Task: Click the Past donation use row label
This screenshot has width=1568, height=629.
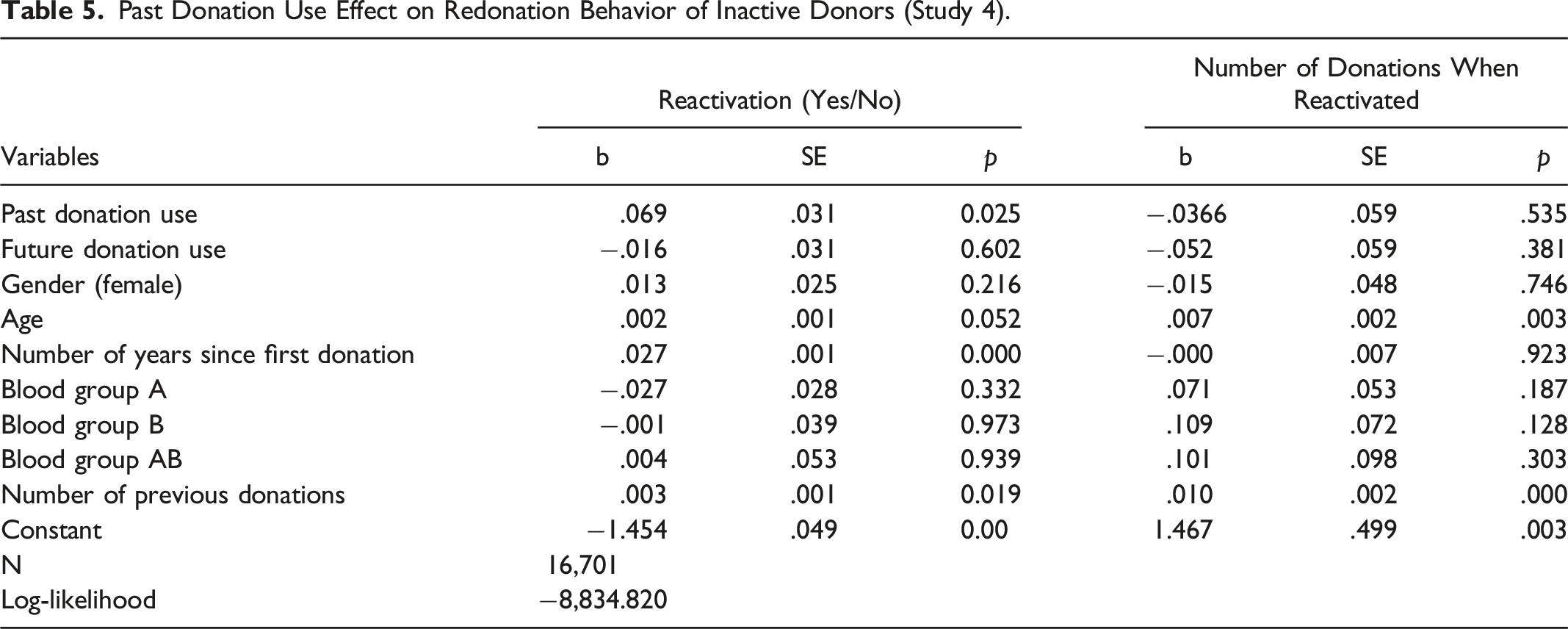Action: point(99,215)
